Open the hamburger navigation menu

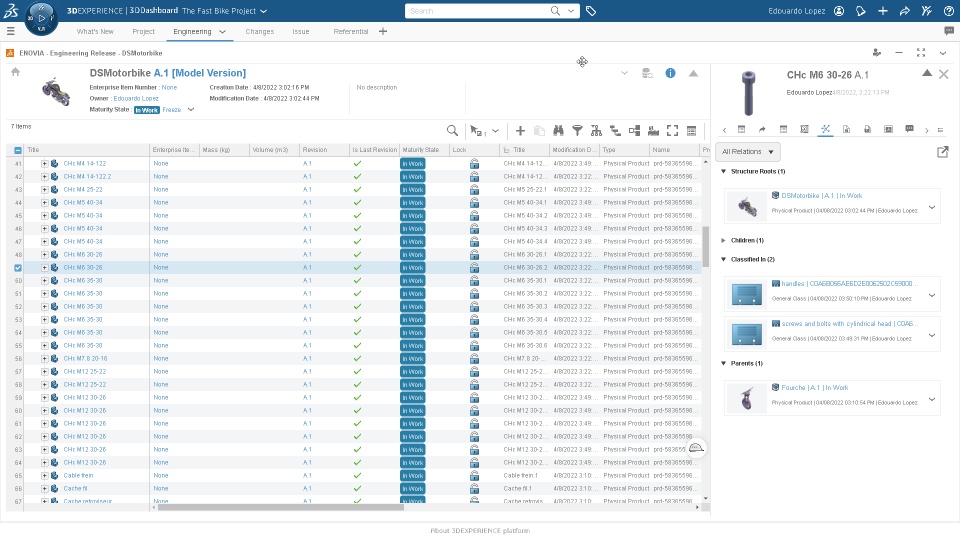(x=10, y=31)
